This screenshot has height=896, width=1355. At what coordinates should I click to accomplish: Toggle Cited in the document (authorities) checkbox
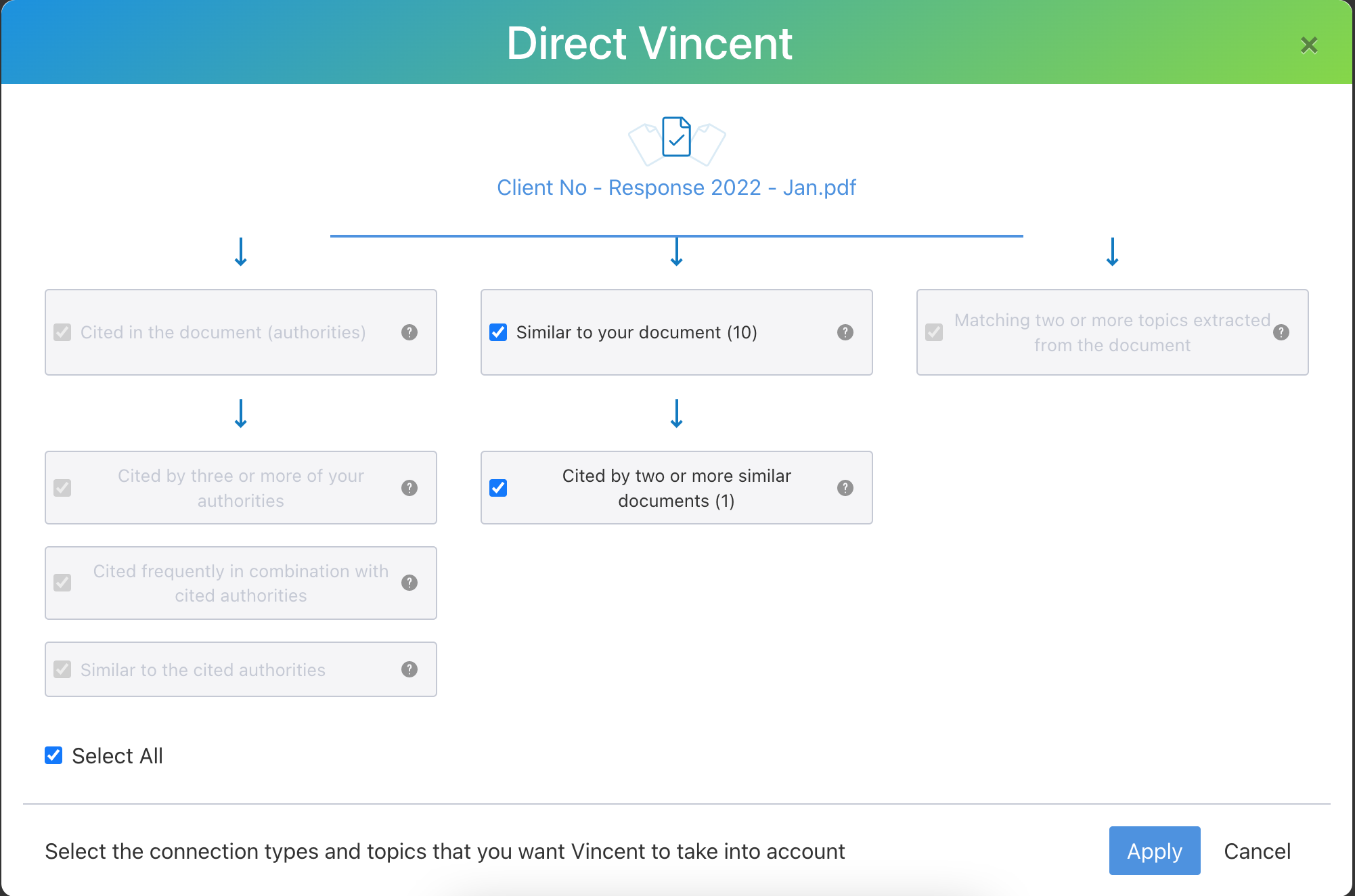pos(62,332)
